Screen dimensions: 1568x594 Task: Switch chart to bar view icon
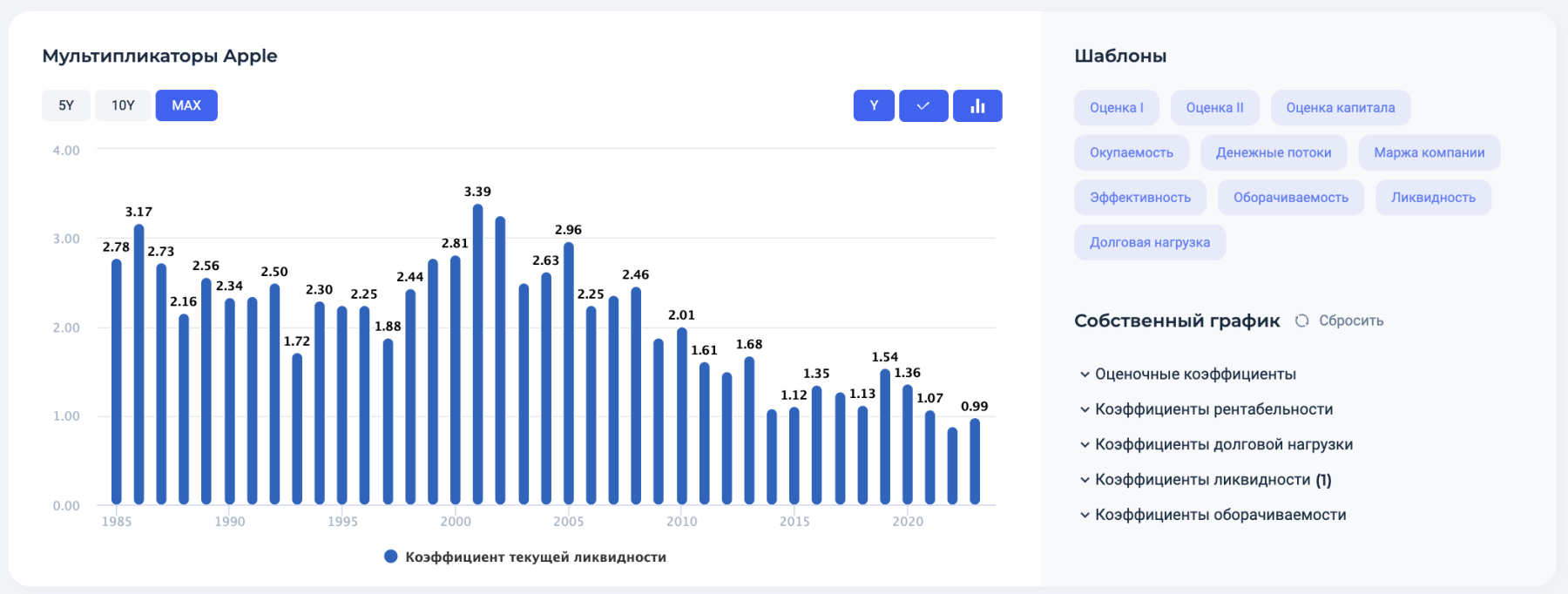[x=977, y=105]
